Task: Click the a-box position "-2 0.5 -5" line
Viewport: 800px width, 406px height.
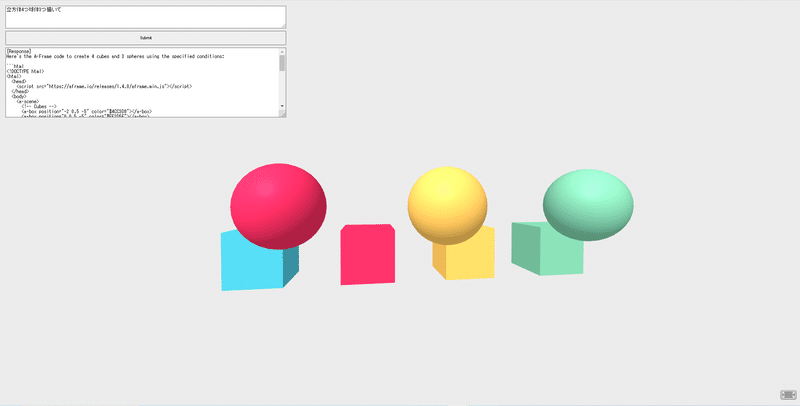Action: click(x=87, y=111)
